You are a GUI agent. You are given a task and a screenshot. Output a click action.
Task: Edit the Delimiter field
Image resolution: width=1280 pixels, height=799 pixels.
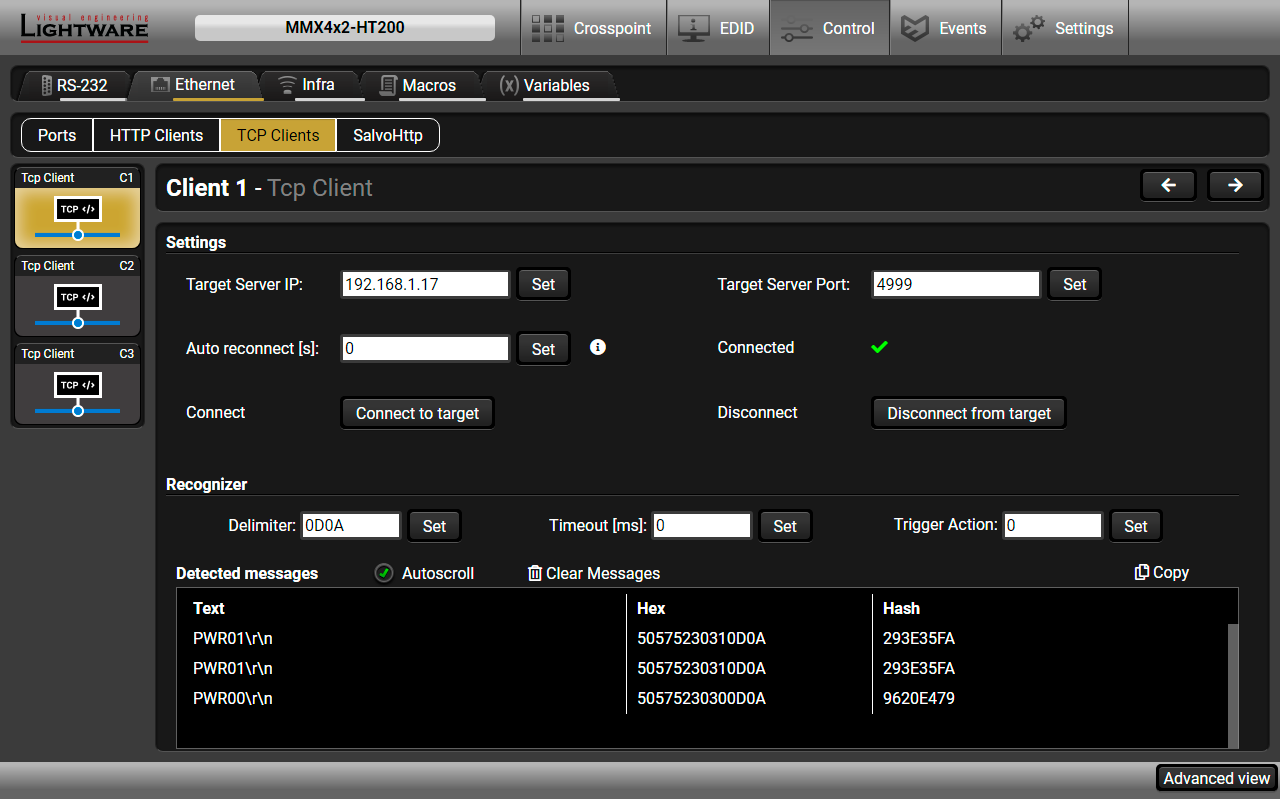[351, 525]
